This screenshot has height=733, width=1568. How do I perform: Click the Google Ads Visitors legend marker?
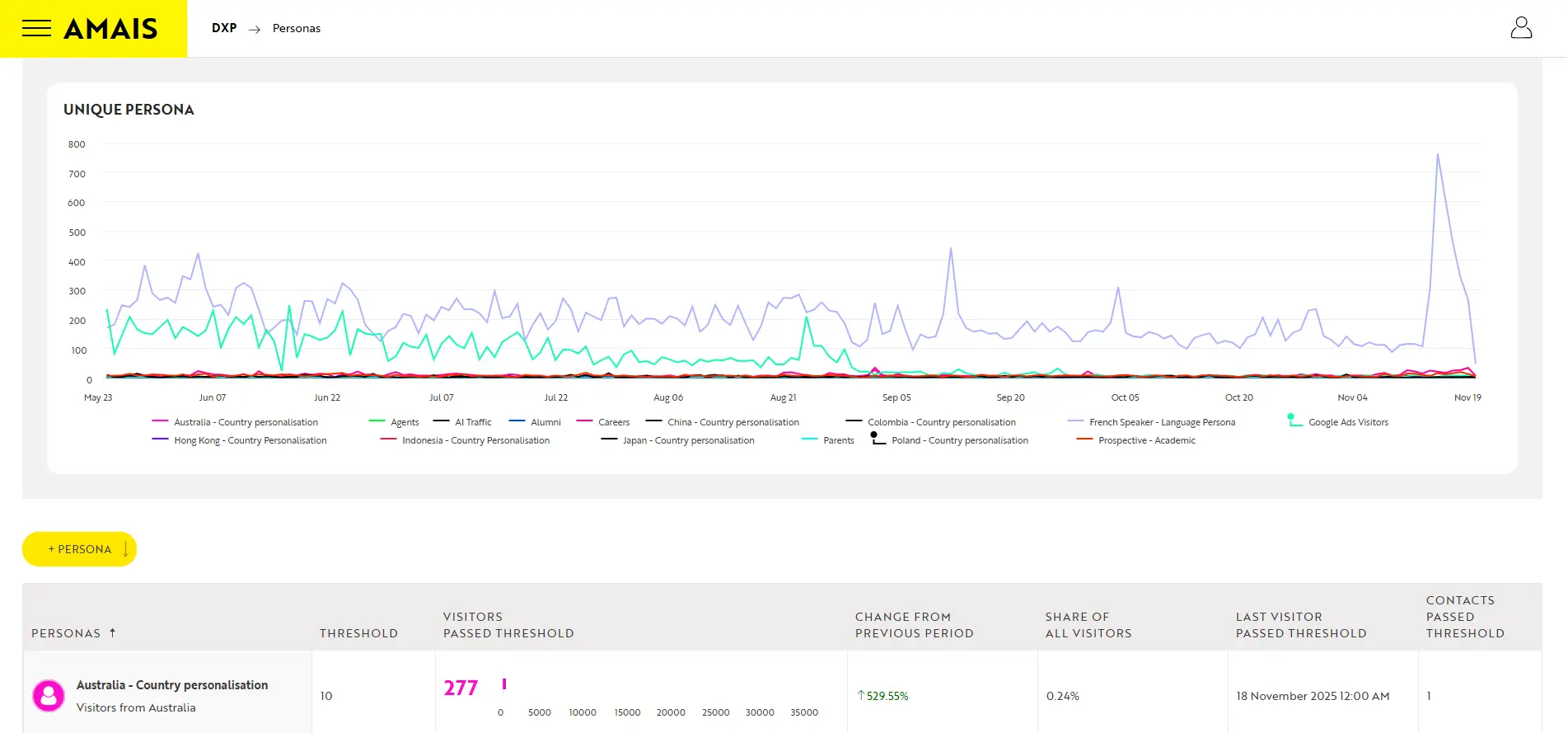1294,421
